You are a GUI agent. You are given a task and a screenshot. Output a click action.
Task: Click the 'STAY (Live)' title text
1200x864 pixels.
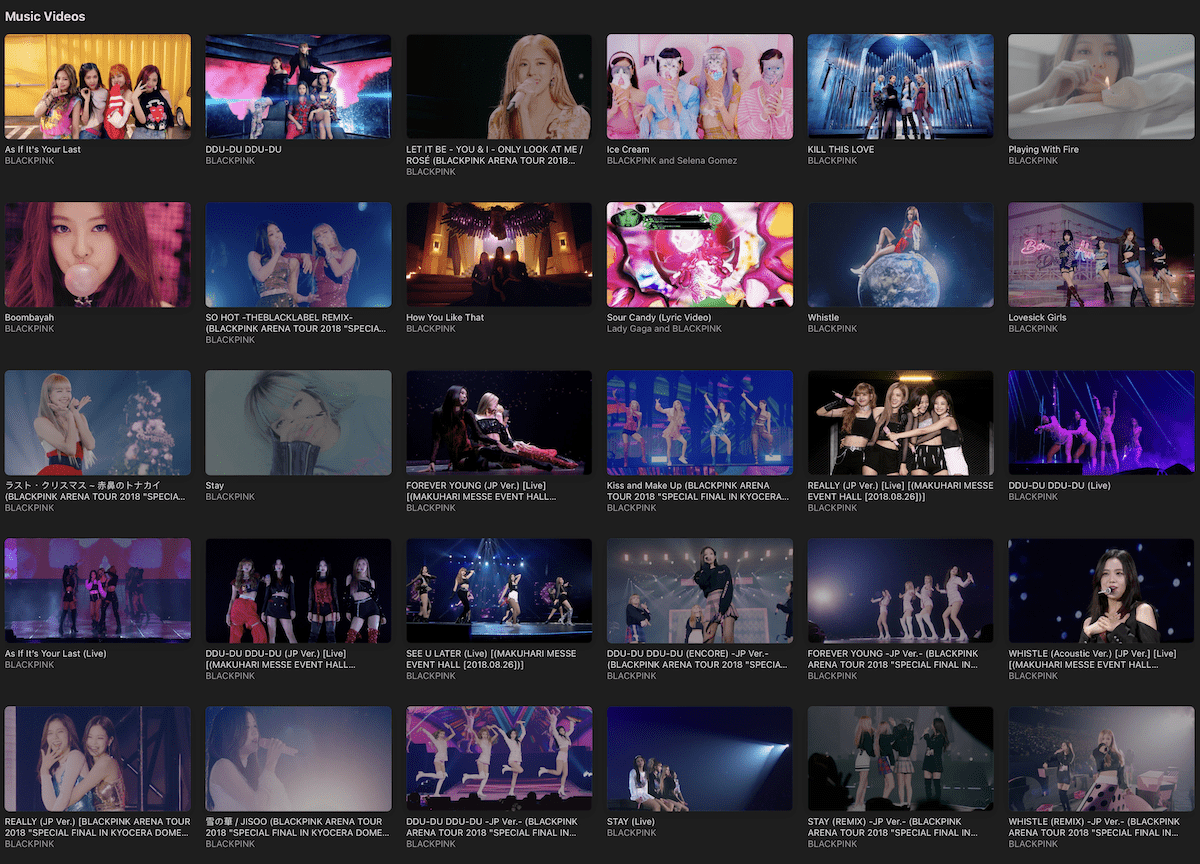[x=631, y=822]
